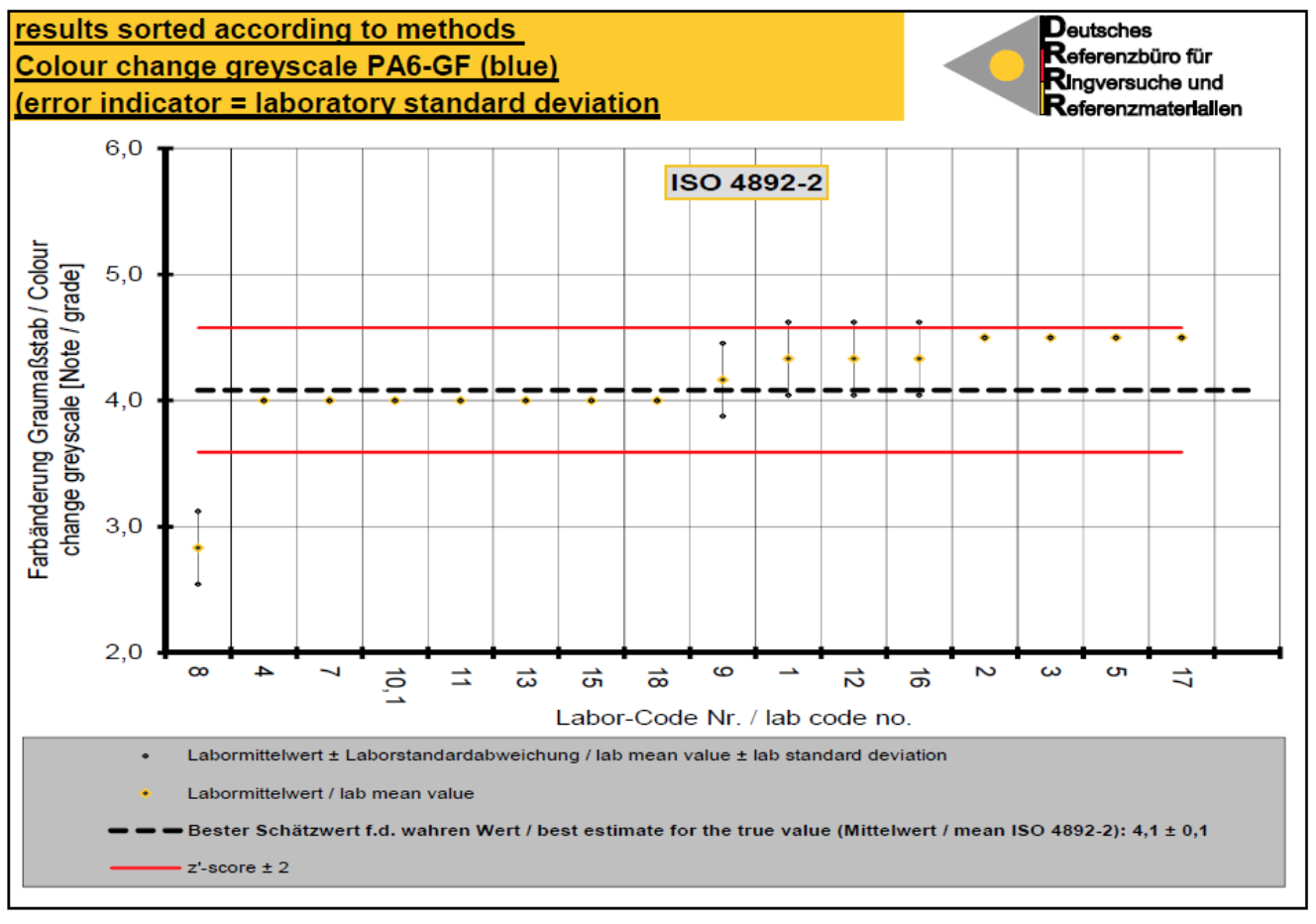Viewport: 1316px width, 924px height.
Task: Click lab 4 mean value data point
Action: (264, 401)
